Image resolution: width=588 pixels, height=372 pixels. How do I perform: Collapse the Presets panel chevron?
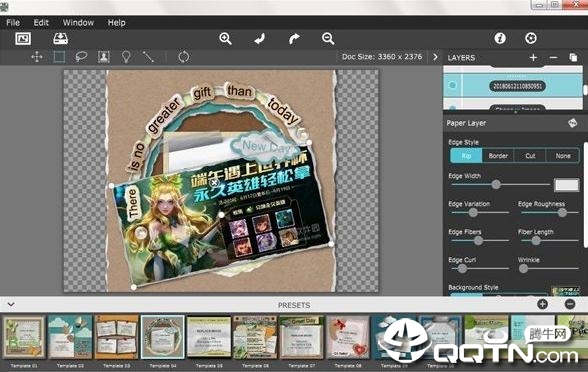pyautogui.click(x=11, y=304)
